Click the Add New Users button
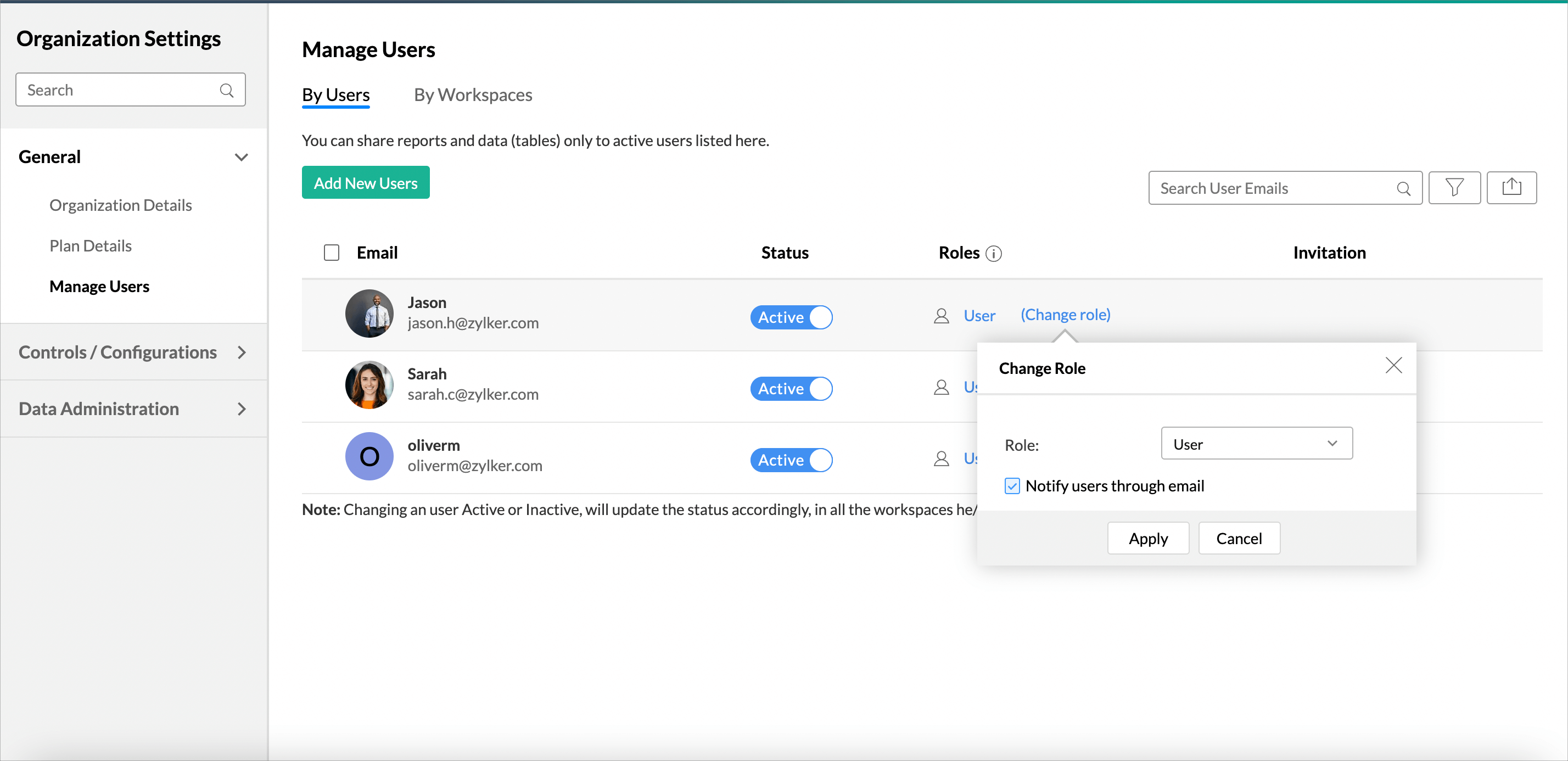Image resolution: width=1568 pixels, height=761 pixels. 365,183
